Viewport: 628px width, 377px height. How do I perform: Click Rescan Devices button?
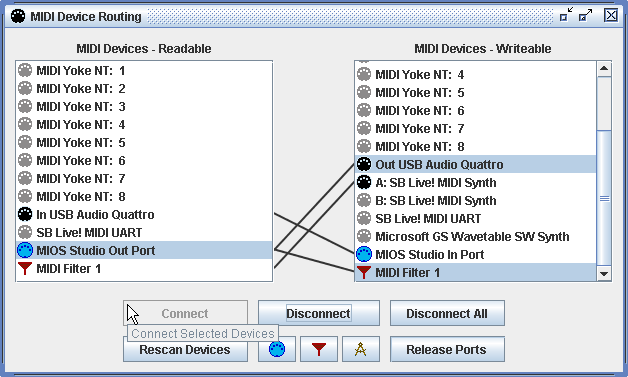click(x=185, y=349)
